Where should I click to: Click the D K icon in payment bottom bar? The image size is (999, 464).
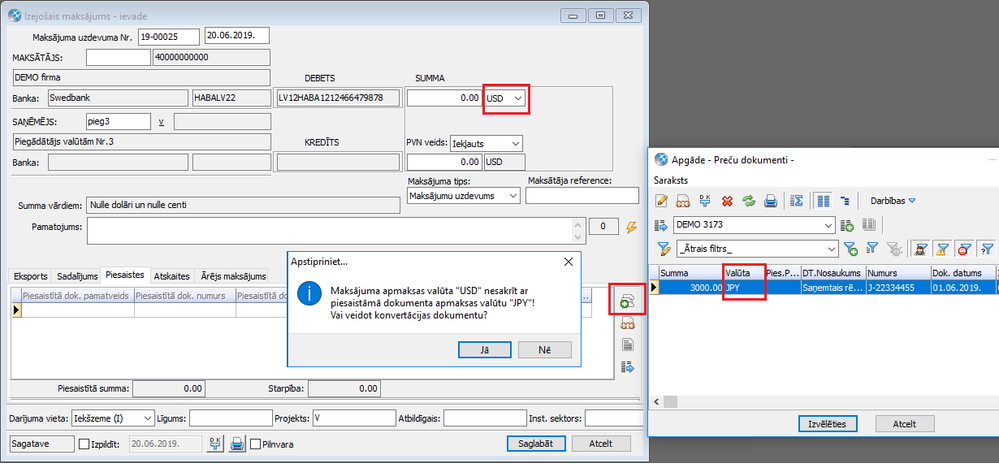[x=215, y=444]
